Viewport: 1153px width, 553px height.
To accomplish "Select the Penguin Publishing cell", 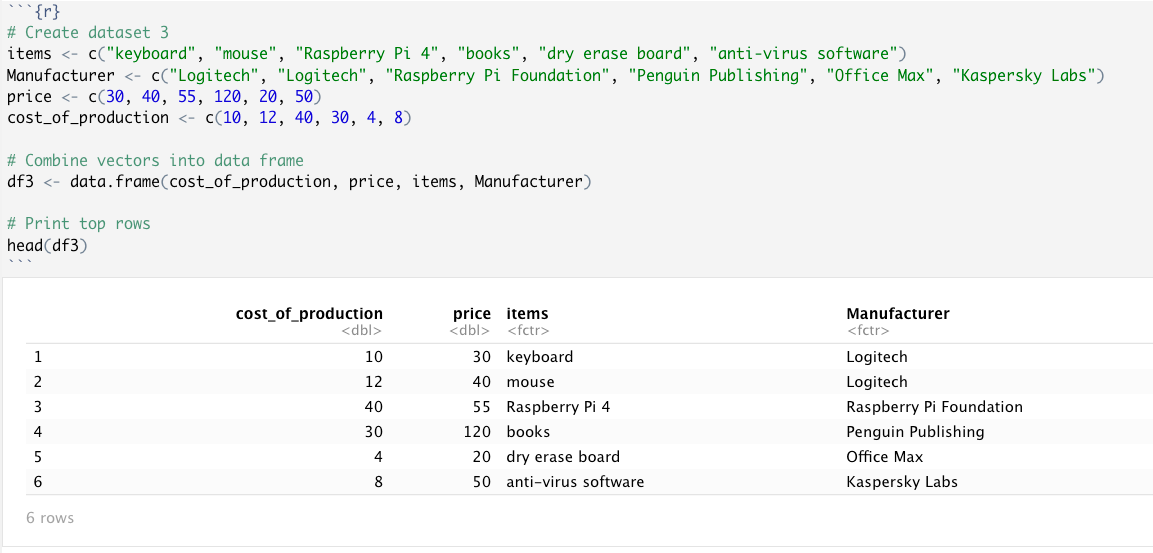I will (915, 432).
